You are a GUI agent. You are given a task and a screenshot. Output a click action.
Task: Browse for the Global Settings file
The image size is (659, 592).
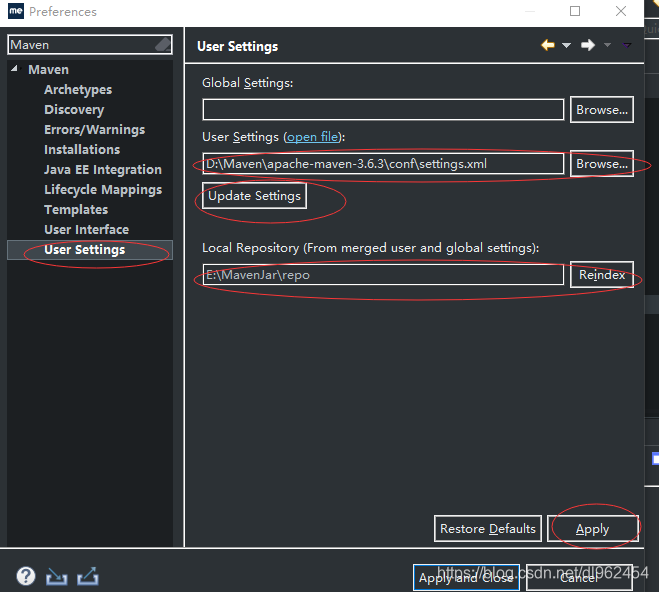point(602,110)
